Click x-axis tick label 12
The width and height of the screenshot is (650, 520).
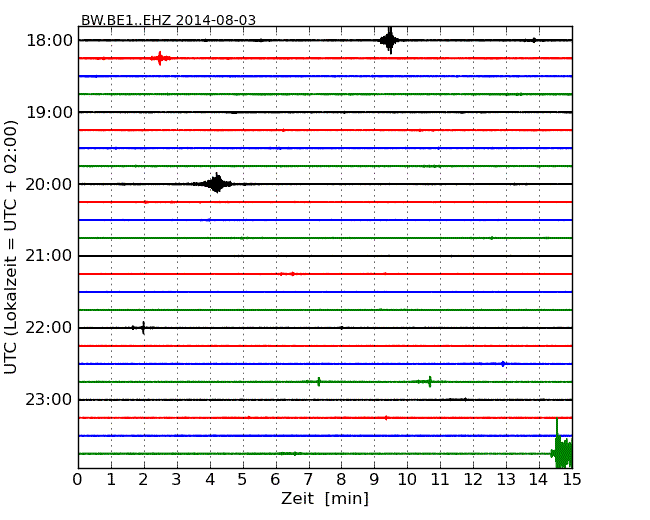point(473,480)
